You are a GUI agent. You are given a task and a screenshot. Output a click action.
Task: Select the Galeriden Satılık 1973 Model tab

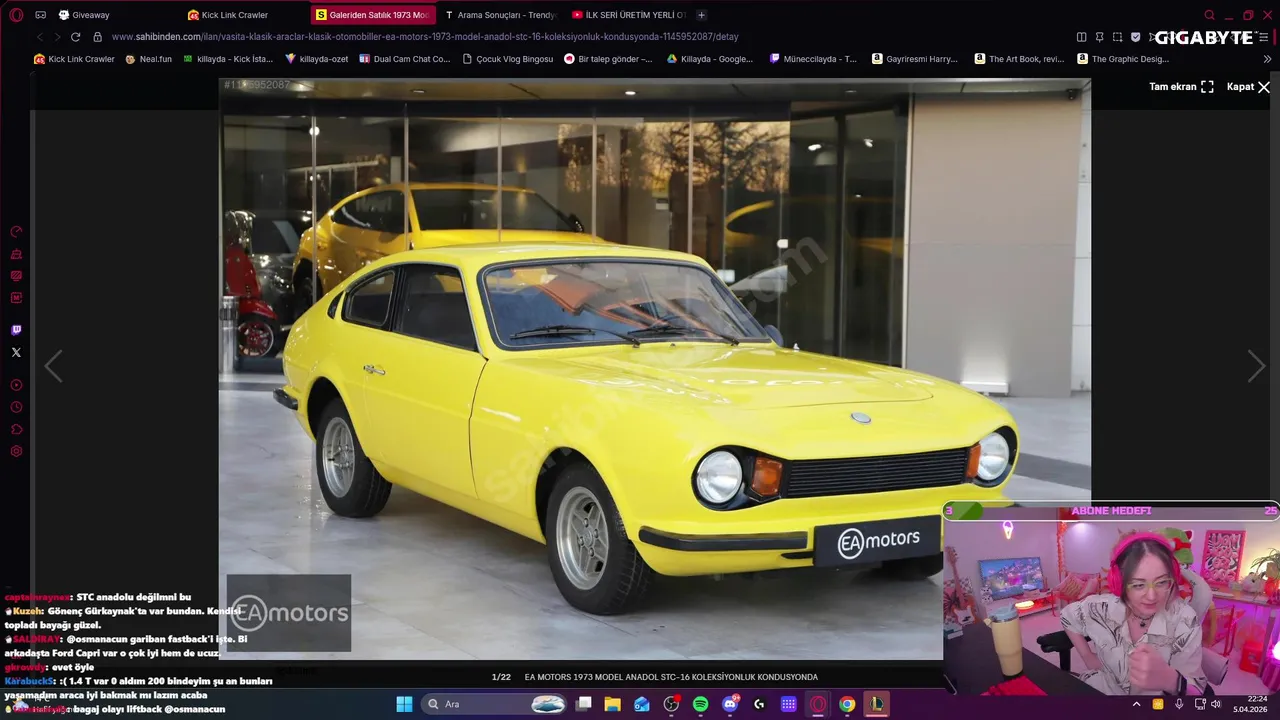tap(373, 15)
